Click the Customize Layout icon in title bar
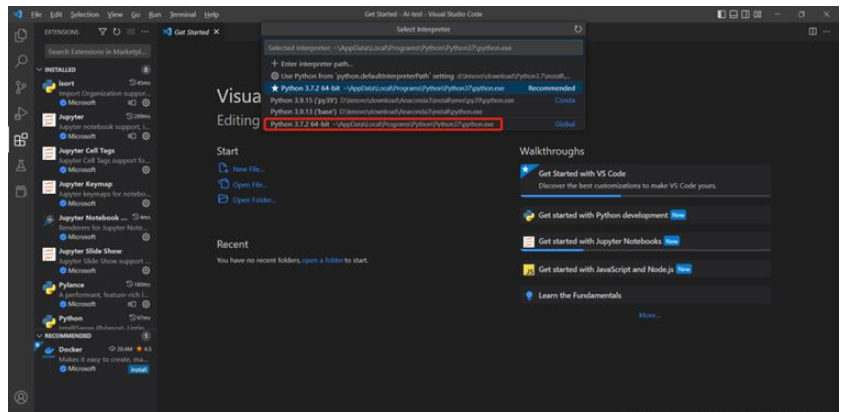 tap(757, 15)
